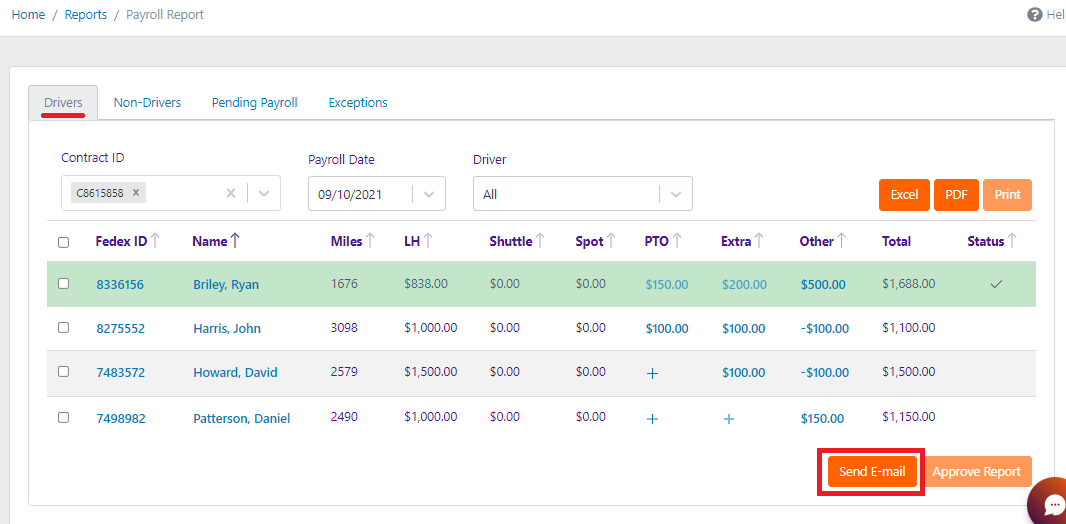Open the Exceptions tab
The height and width of the screenshot is (524, 1066).
pyautogui.click(x=358, y=103)
